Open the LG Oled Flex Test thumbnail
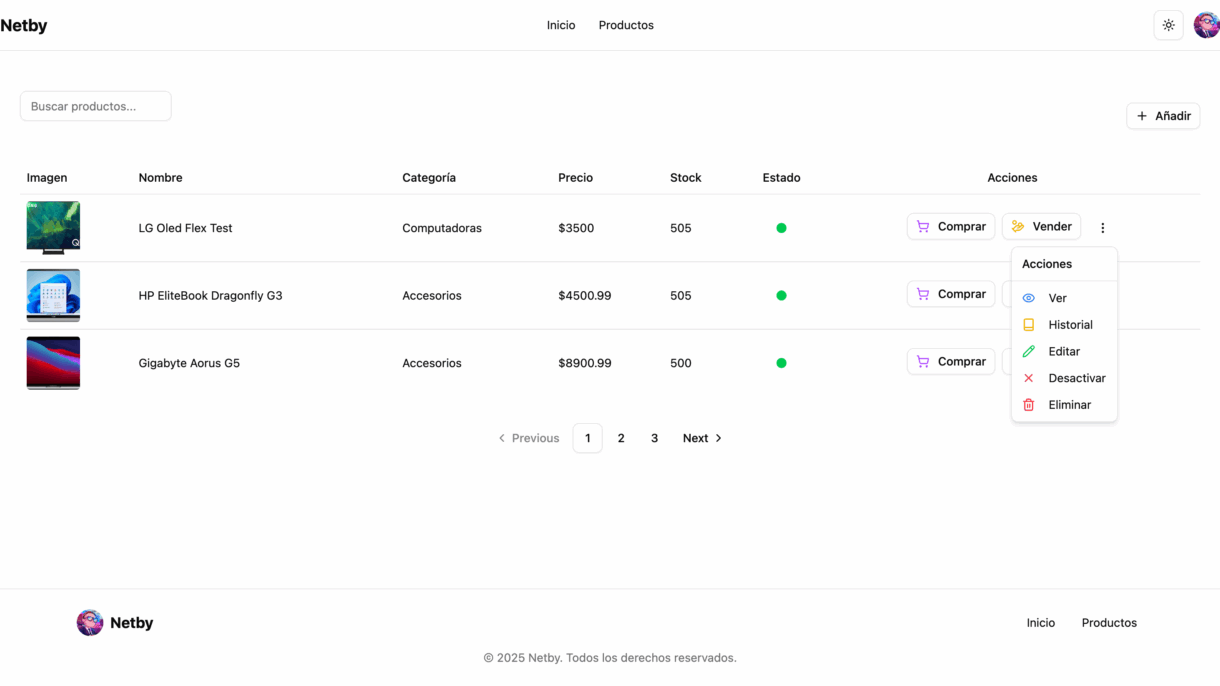 [x=53, y=227]
